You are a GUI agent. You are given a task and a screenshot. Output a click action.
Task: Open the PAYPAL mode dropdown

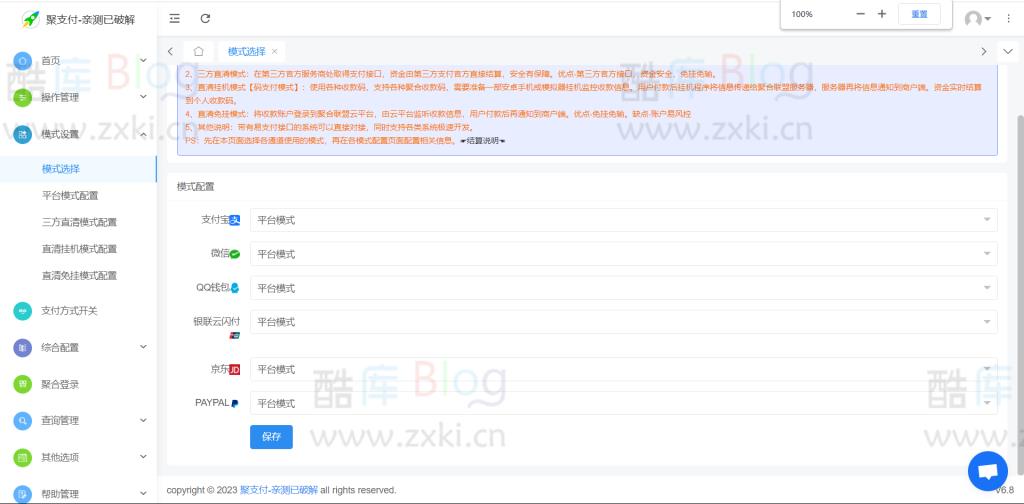pos(624,403)
